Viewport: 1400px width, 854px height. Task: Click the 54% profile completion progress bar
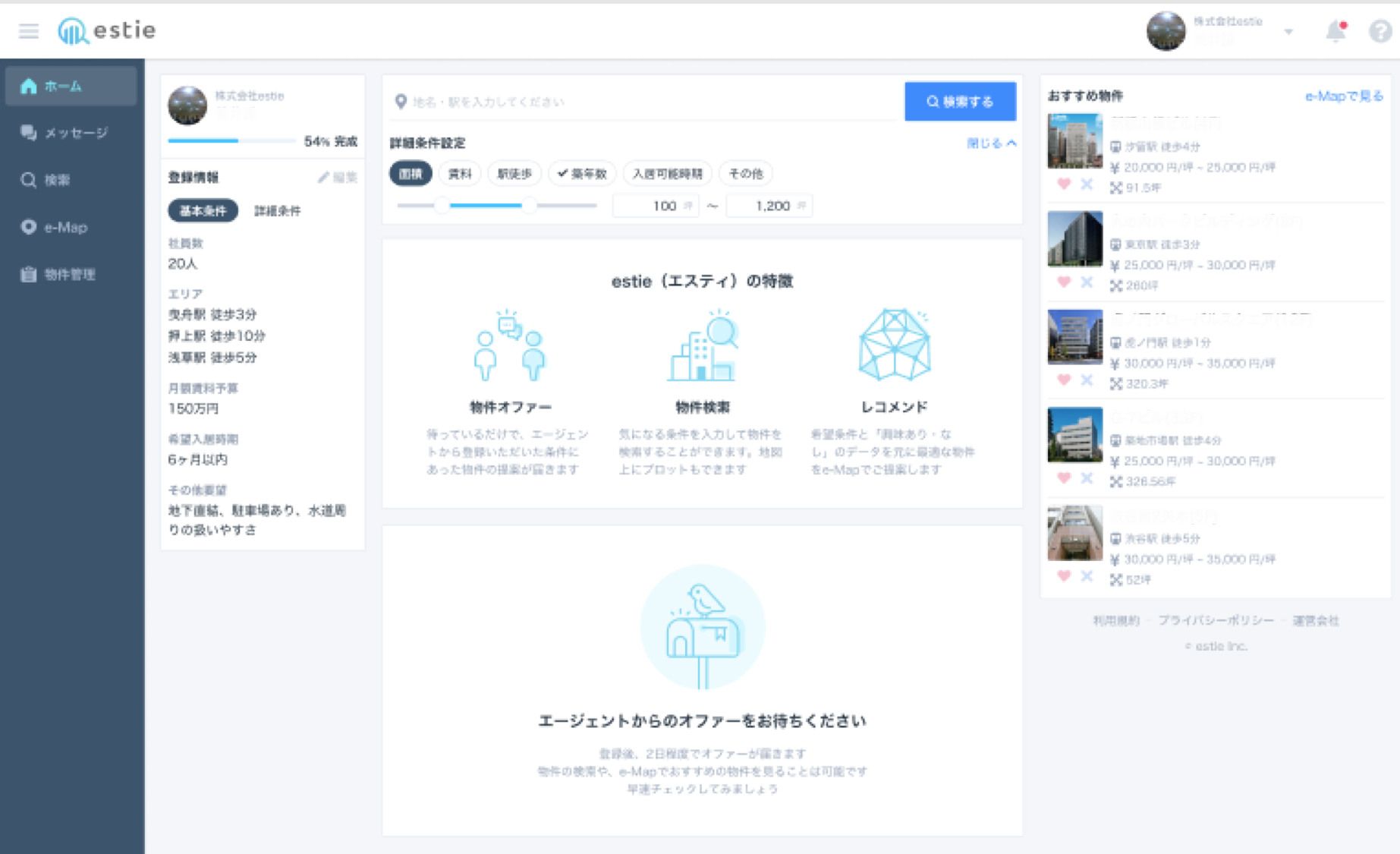click(231, 140)
